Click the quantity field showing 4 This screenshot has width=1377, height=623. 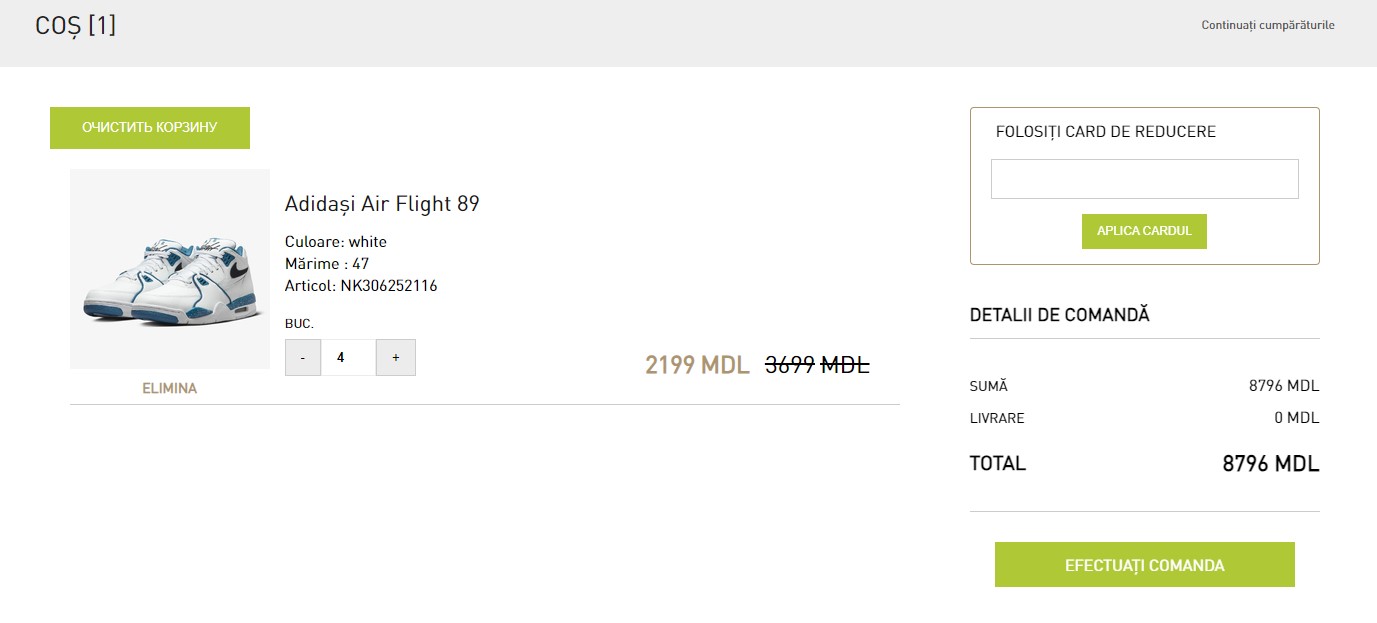point(348,358)
